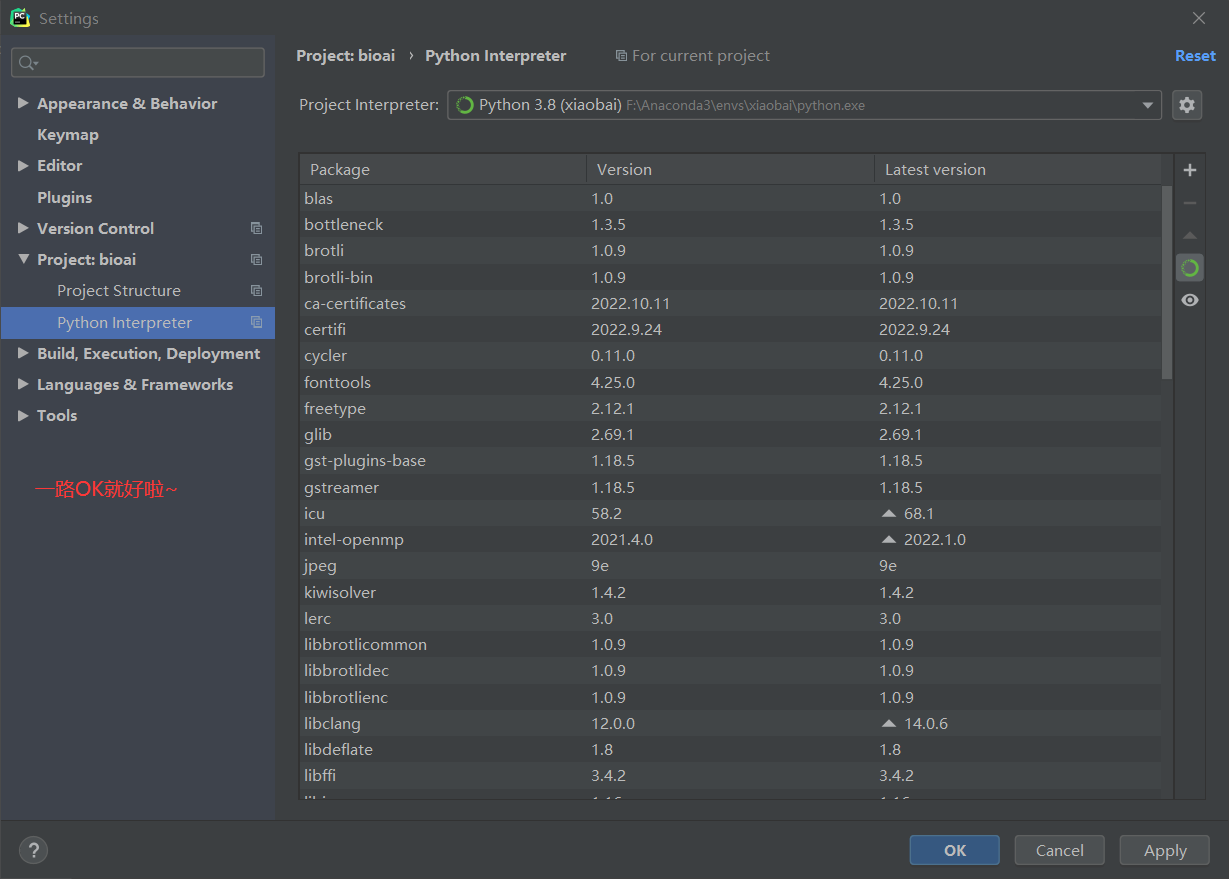Screen dimensions: 1229x879
Task: Expand the Appearance & Behavior section
Action: point(23,103)
